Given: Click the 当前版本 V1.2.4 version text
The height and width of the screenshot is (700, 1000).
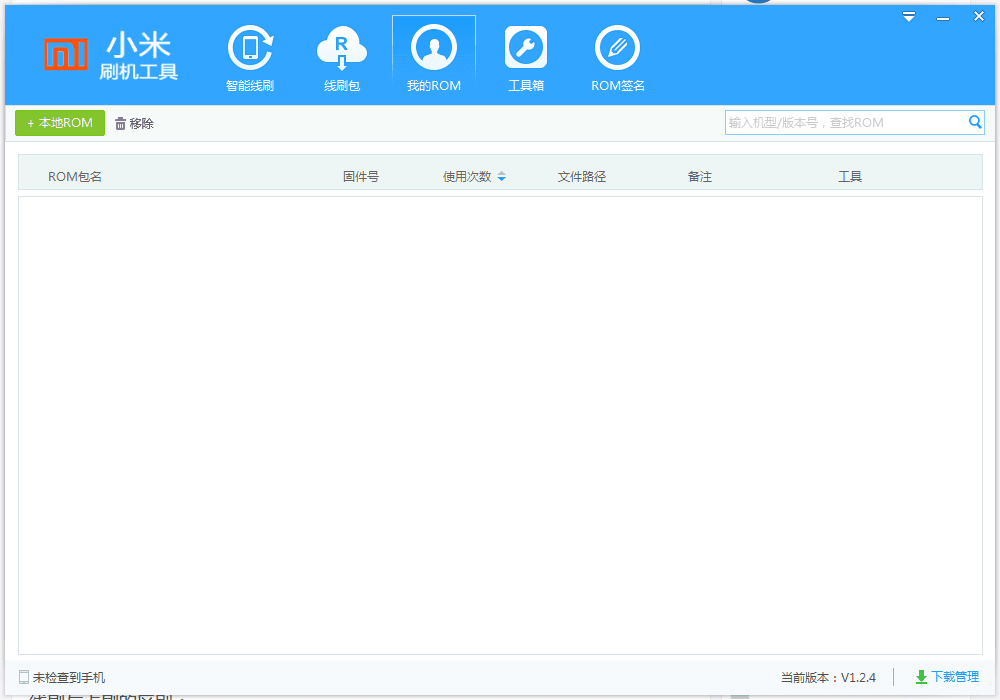Looking at the screenshot, I should (828, 678).
